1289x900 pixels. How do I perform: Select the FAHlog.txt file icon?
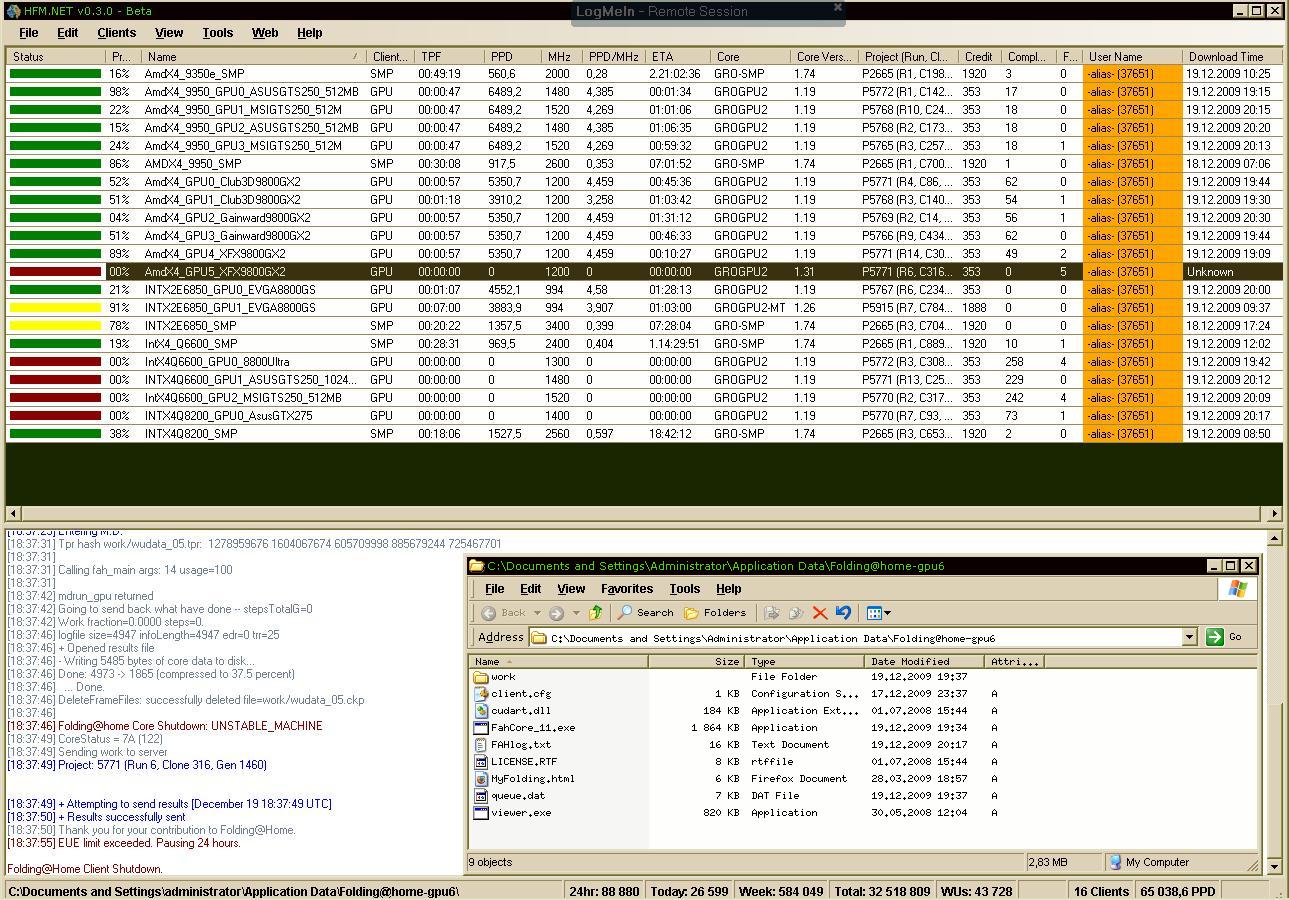[x=480, y=745]
